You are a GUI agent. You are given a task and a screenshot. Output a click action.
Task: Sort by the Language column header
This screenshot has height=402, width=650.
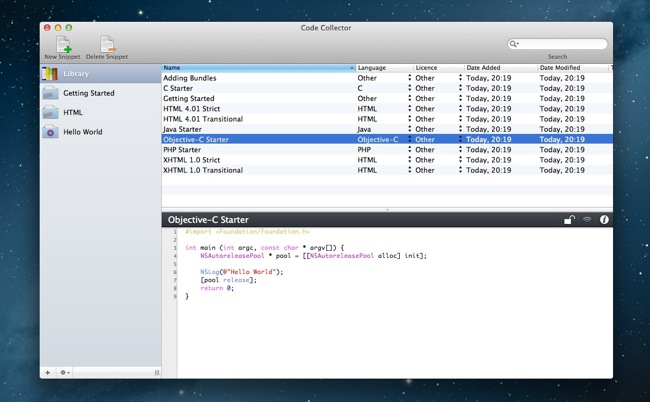(385, 68)
